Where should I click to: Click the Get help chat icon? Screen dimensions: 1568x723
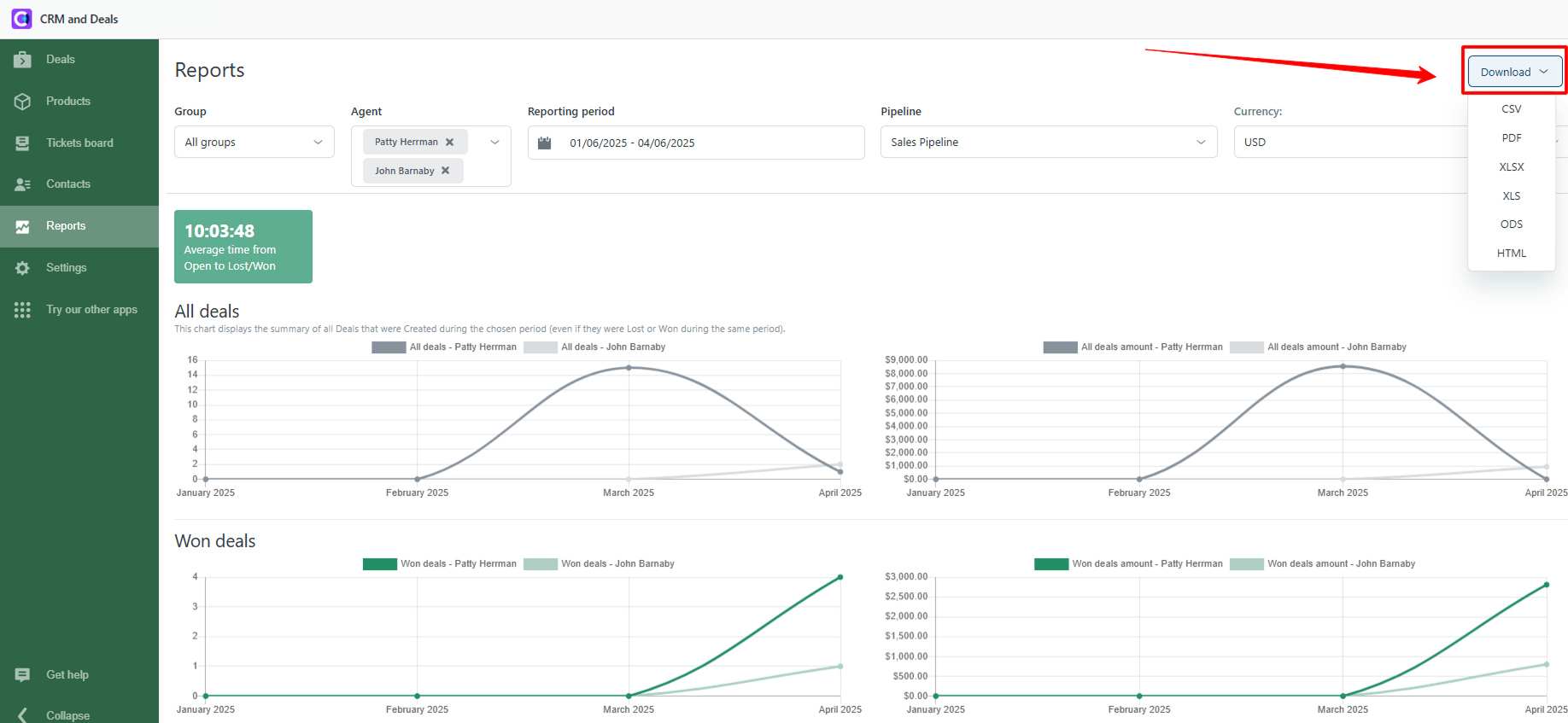click(23, 675)
